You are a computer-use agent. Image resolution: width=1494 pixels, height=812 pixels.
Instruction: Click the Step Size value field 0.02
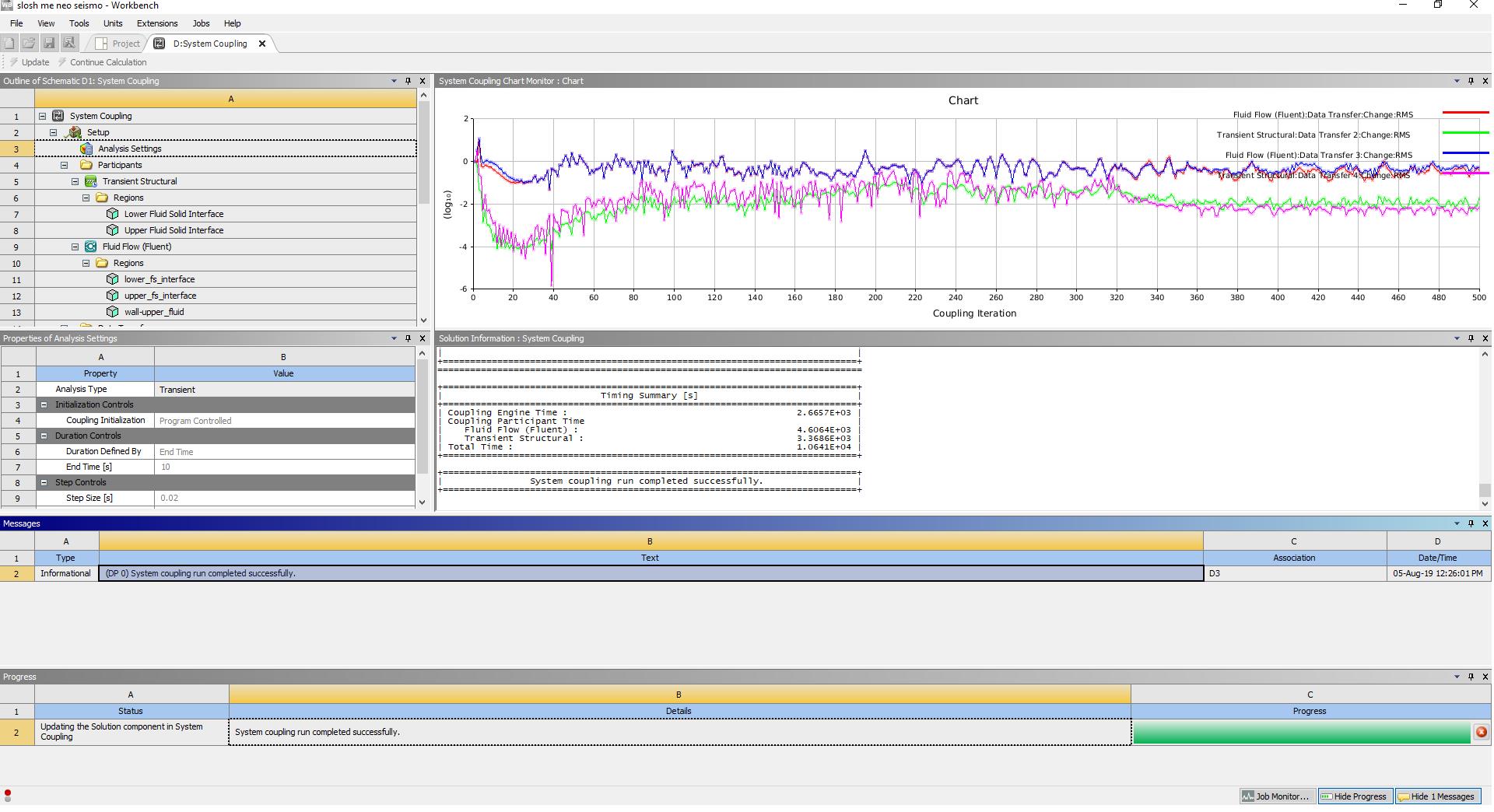tap(284, 498)
